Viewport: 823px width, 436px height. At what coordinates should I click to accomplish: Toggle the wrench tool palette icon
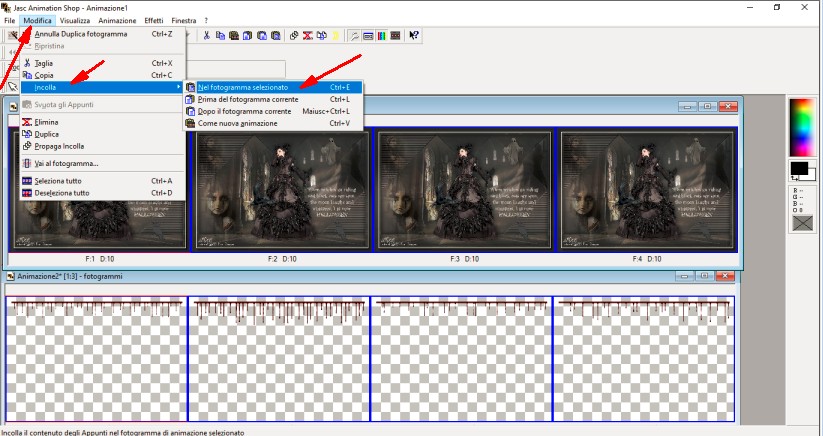355,35
